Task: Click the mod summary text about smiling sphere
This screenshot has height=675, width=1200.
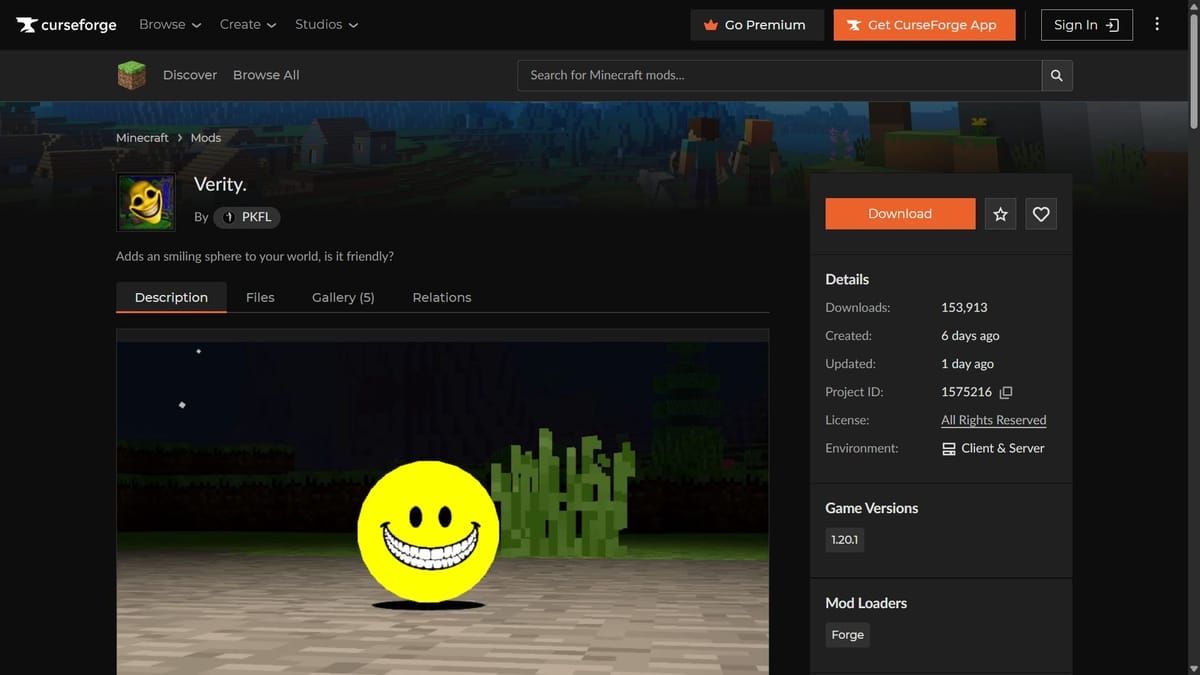Action: 255,257
